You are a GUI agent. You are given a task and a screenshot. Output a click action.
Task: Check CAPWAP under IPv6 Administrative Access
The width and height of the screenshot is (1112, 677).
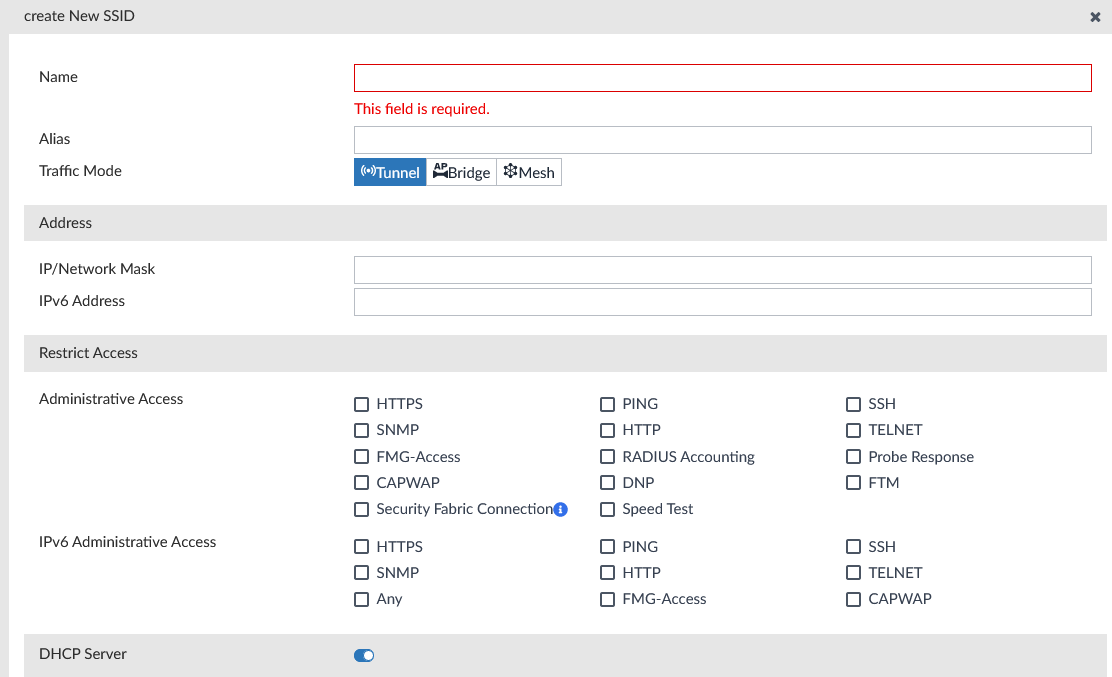853,599
